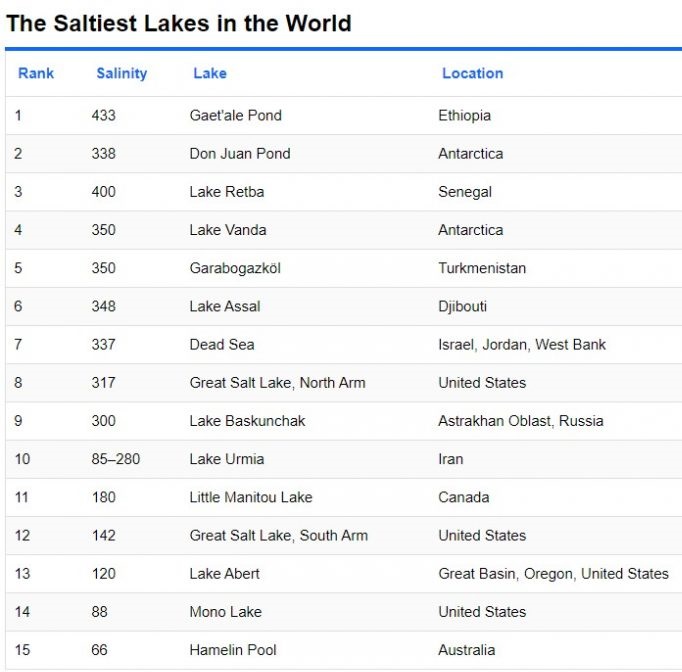Click the Saltiest Lakes page title
This screenshot has height=672, width=682.
179,23
